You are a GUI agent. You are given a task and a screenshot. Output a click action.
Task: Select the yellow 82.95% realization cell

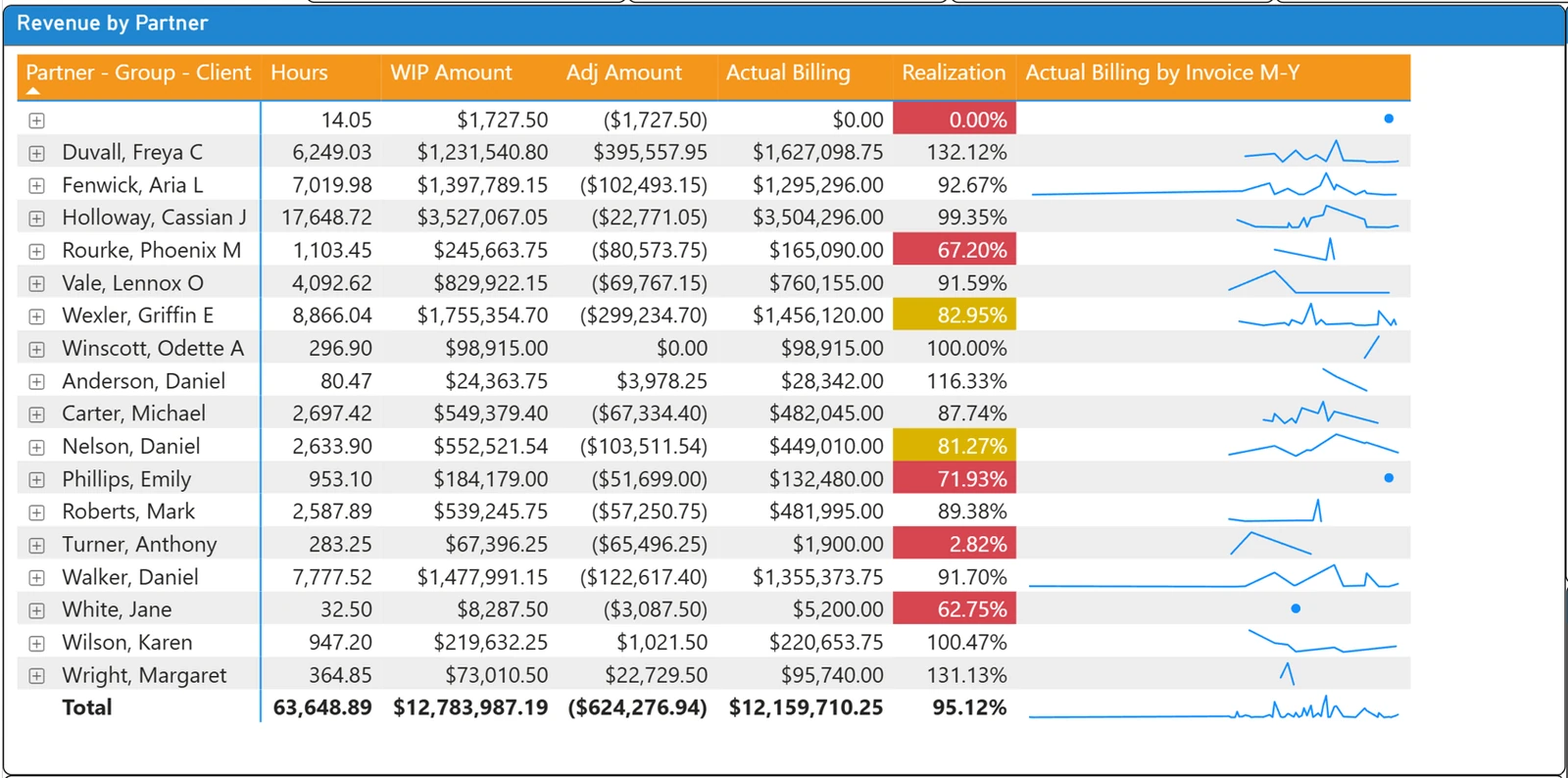pos(955,316)
